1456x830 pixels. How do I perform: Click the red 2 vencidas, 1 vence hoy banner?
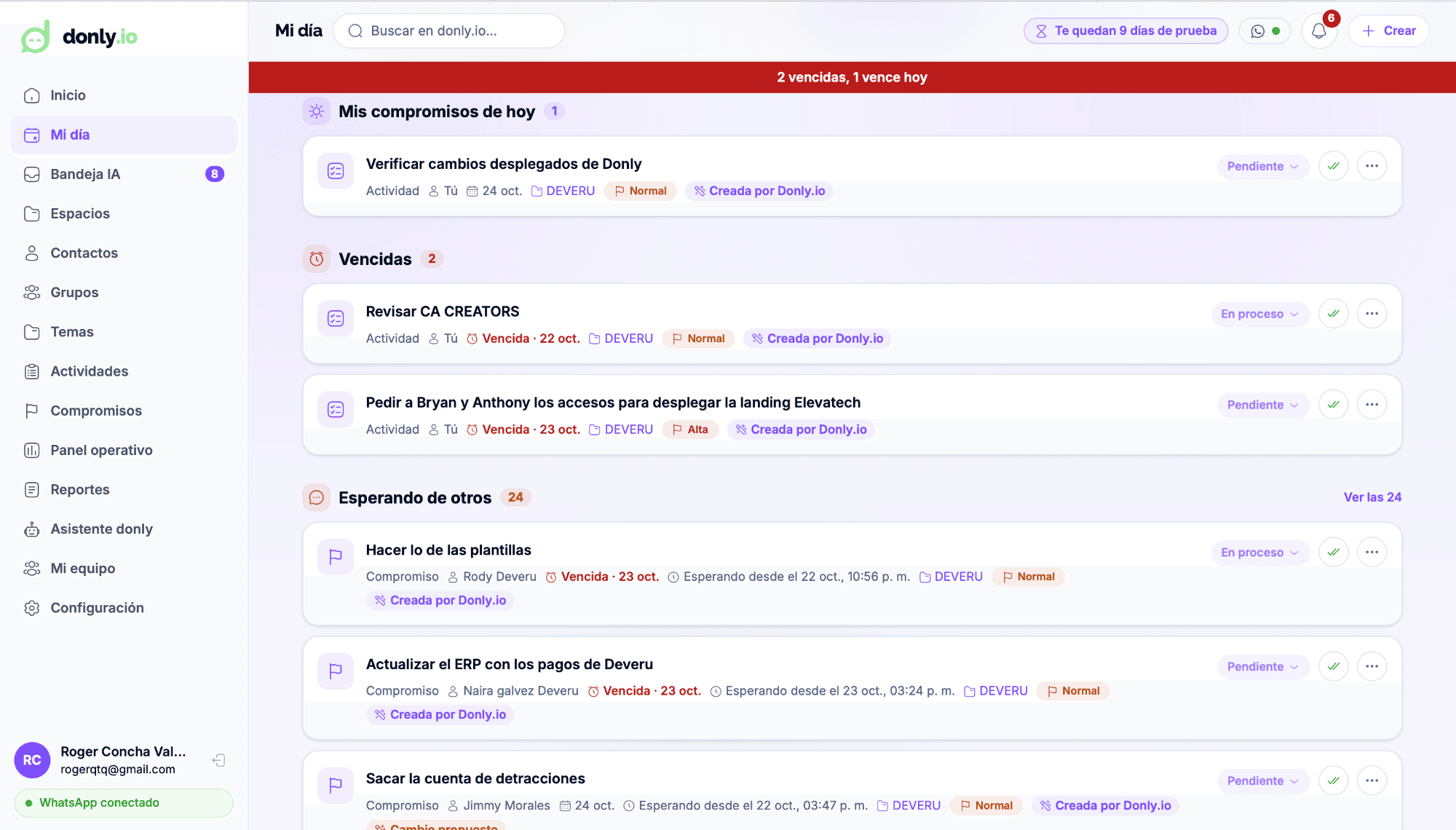[x=852, y=77]
